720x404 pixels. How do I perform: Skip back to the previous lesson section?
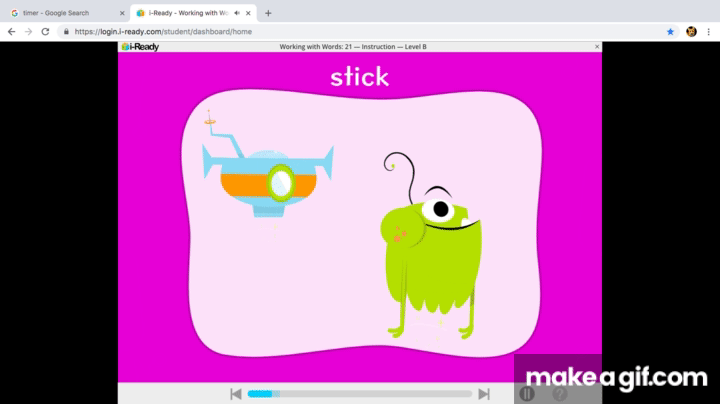(235, 394)
